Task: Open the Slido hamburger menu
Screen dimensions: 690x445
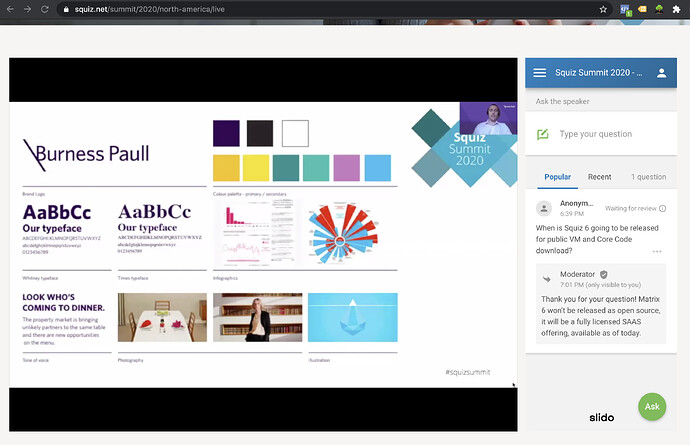Action: click(540, 73)
